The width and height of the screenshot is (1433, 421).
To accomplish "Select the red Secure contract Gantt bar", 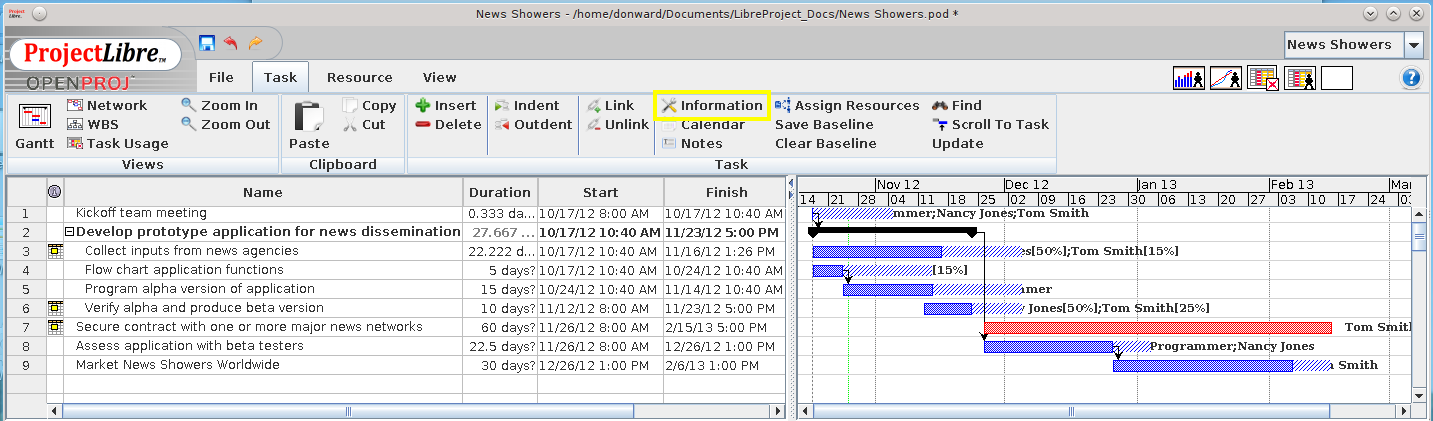I will [x=1158, y=328].
